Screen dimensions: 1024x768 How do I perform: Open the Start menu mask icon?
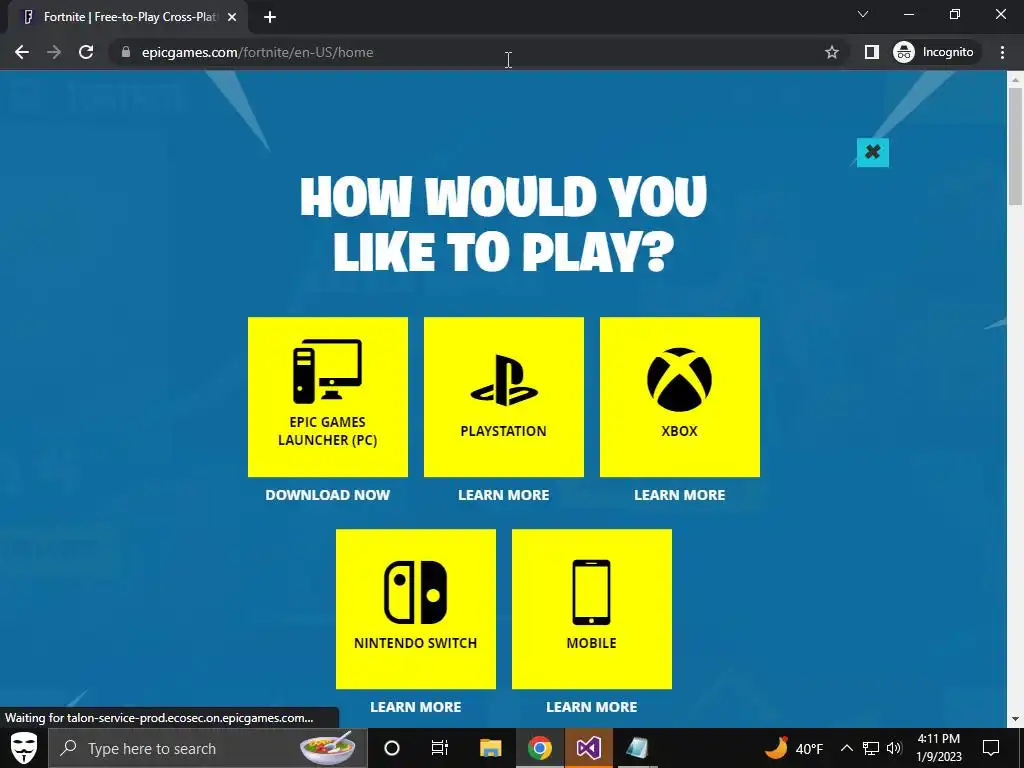(24, 748)
